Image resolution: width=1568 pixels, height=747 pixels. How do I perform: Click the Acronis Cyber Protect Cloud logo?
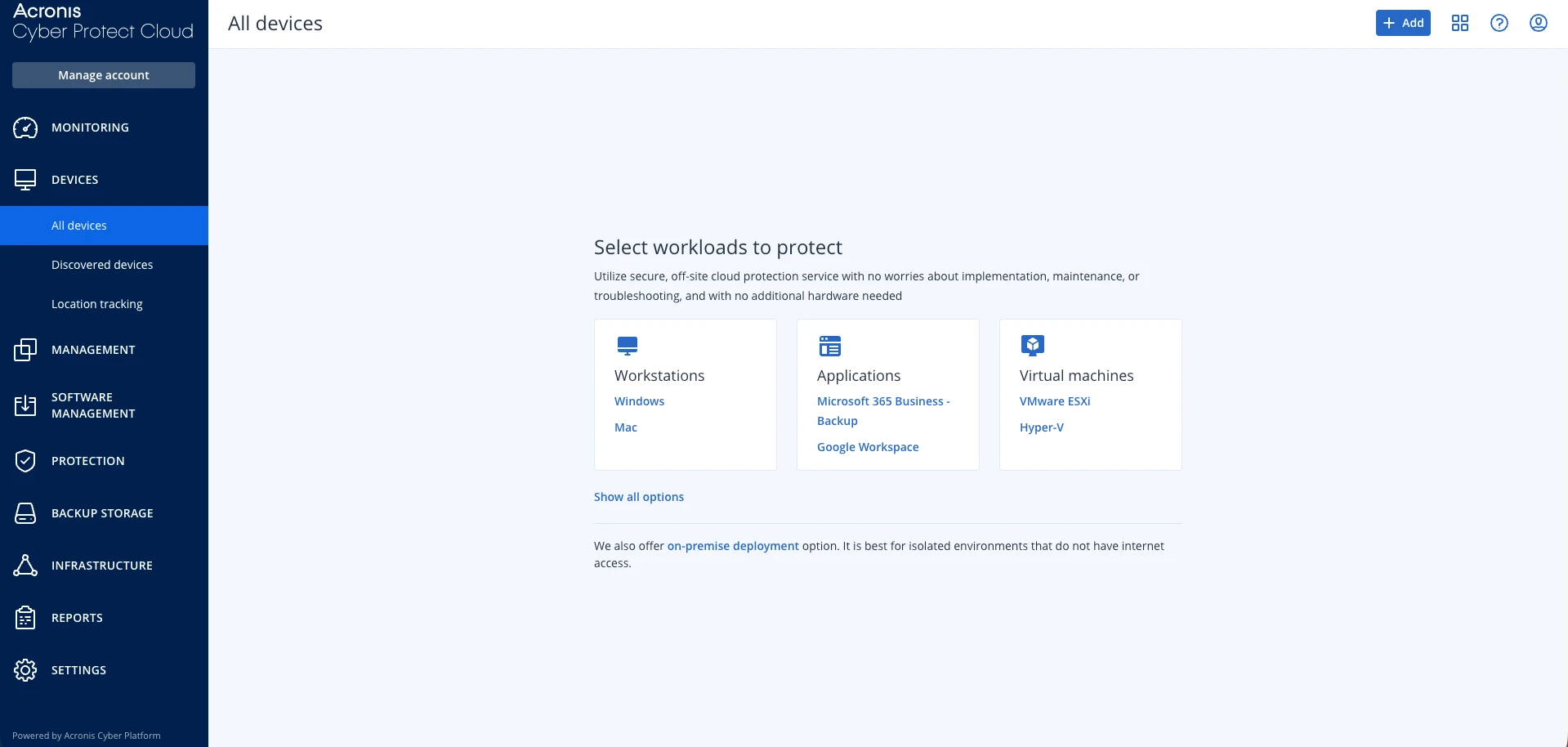pos(103,22)
